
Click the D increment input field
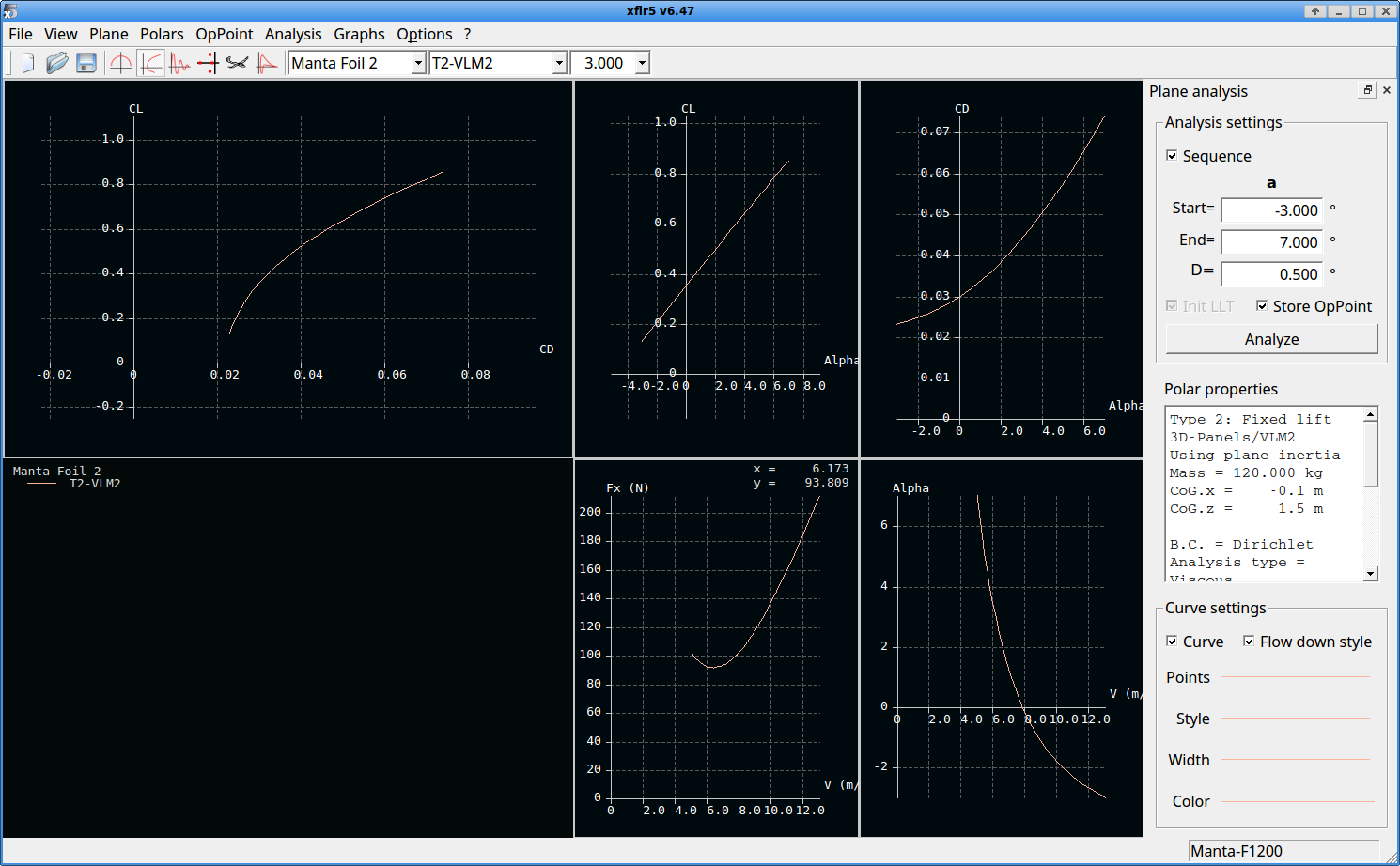pyautogui.click(x=1271, y=274)
